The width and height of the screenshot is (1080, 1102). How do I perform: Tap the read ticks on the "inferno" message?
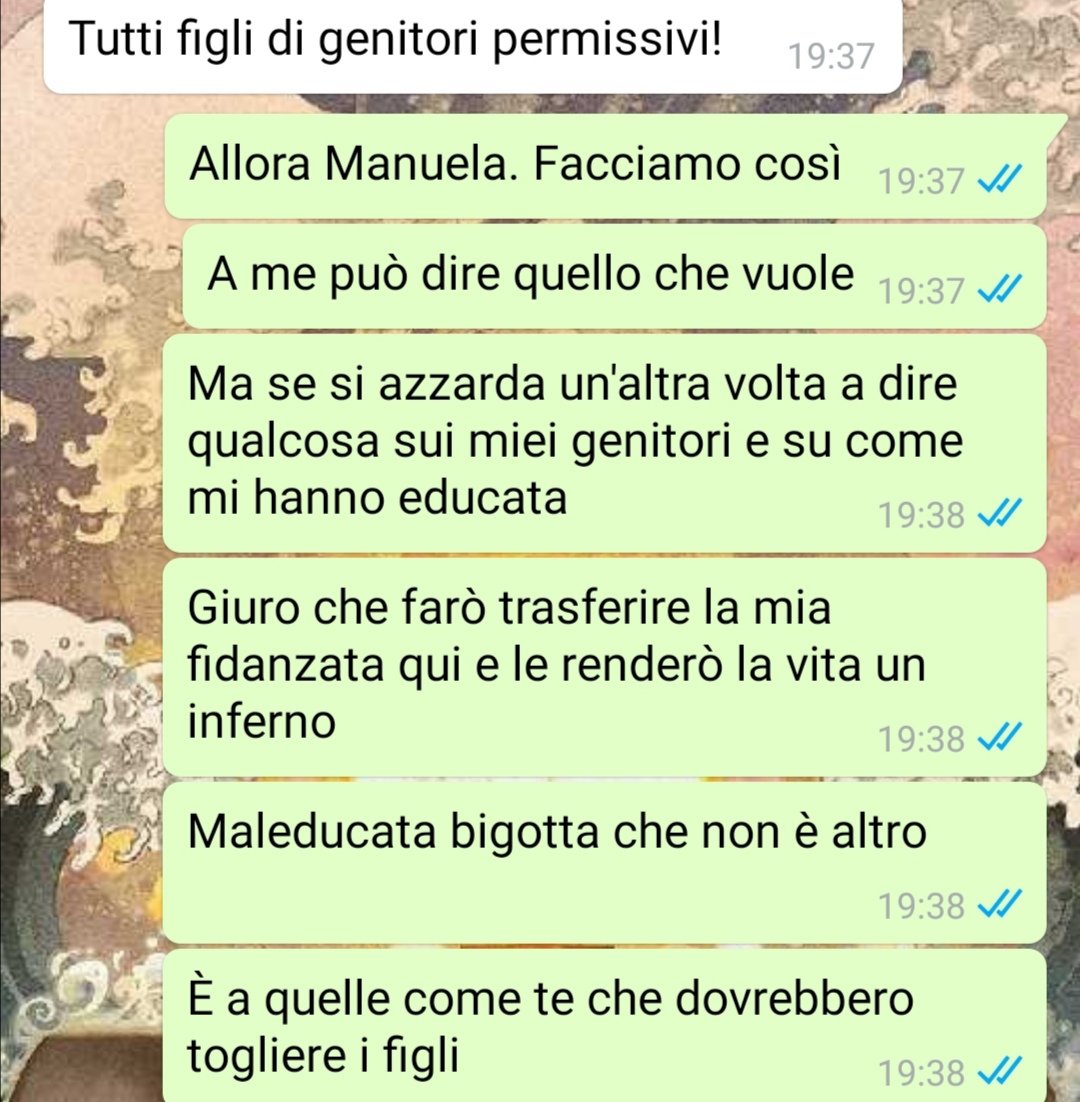pyautogui.click(x=1000, y=738)
